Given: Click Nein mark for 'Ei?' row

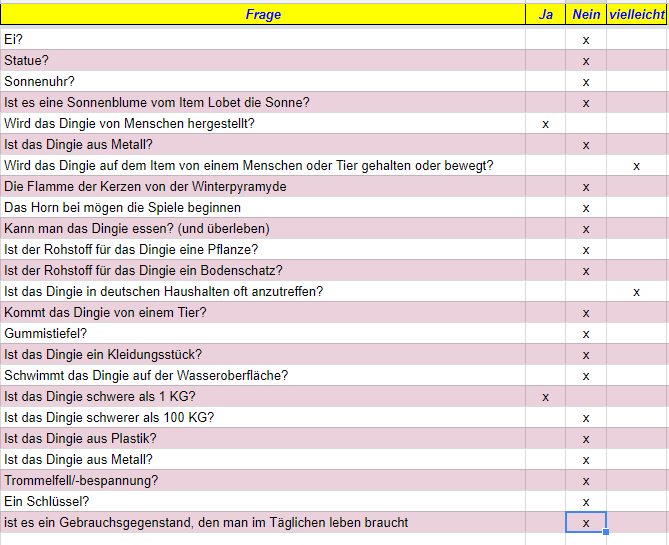Looking at the screenshot, I should pyautogui.click(x=586, y=40).
